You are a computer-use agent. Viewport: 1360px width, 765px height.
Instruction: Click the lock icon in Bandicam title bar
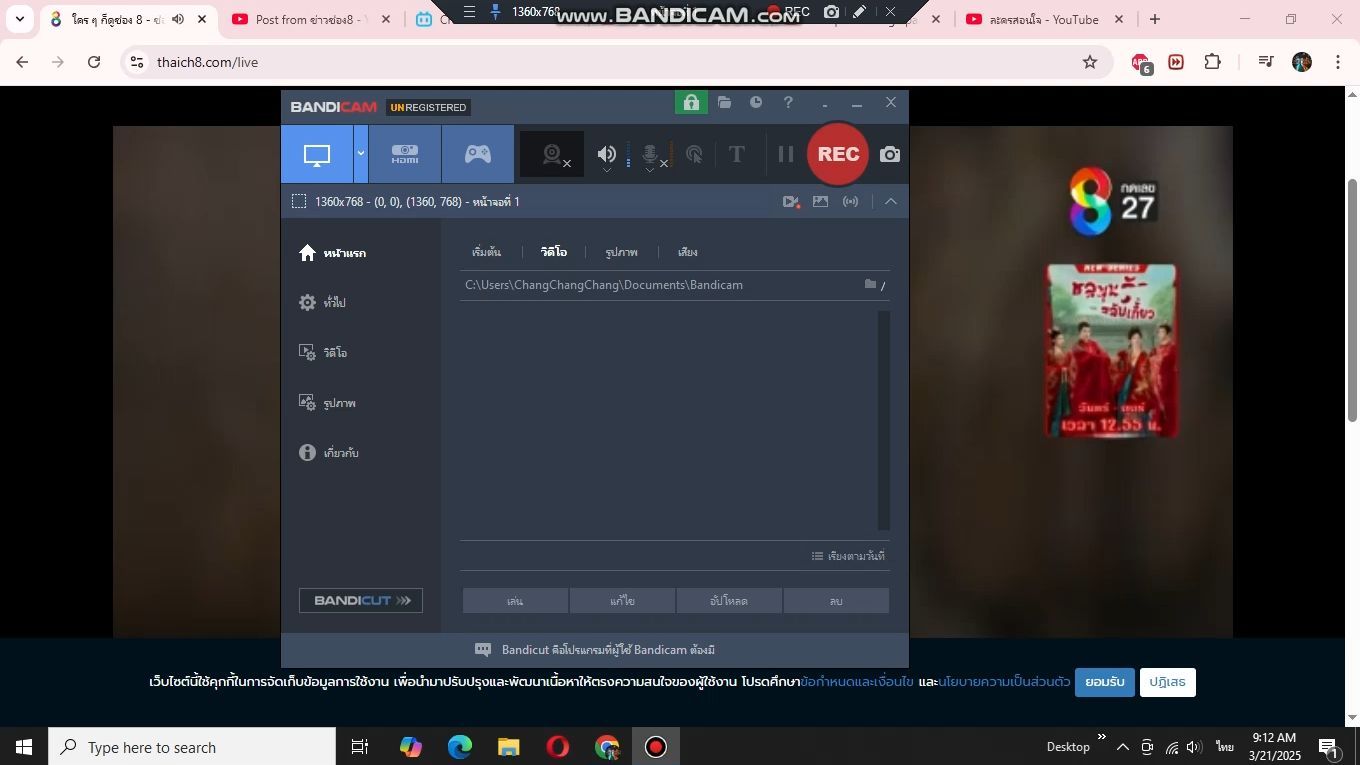point(691,102)
